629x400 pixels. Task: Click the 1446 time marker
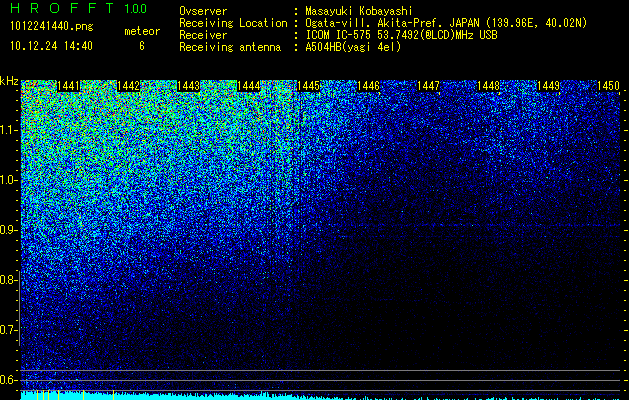click(368, 86)
